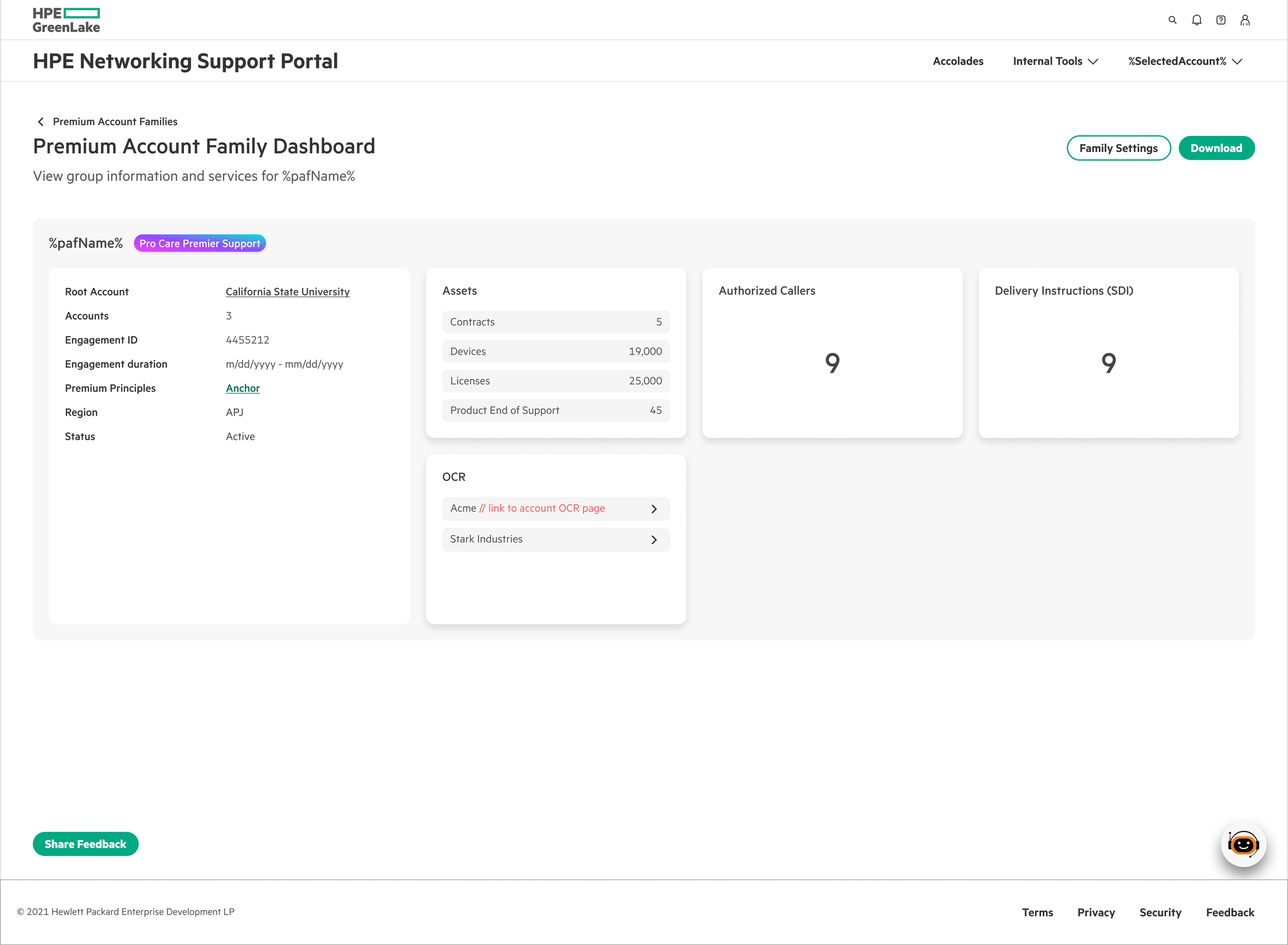Click the Family Settings button
Viewport: 1288px width, 945px height.
(x=1118, y=148)
